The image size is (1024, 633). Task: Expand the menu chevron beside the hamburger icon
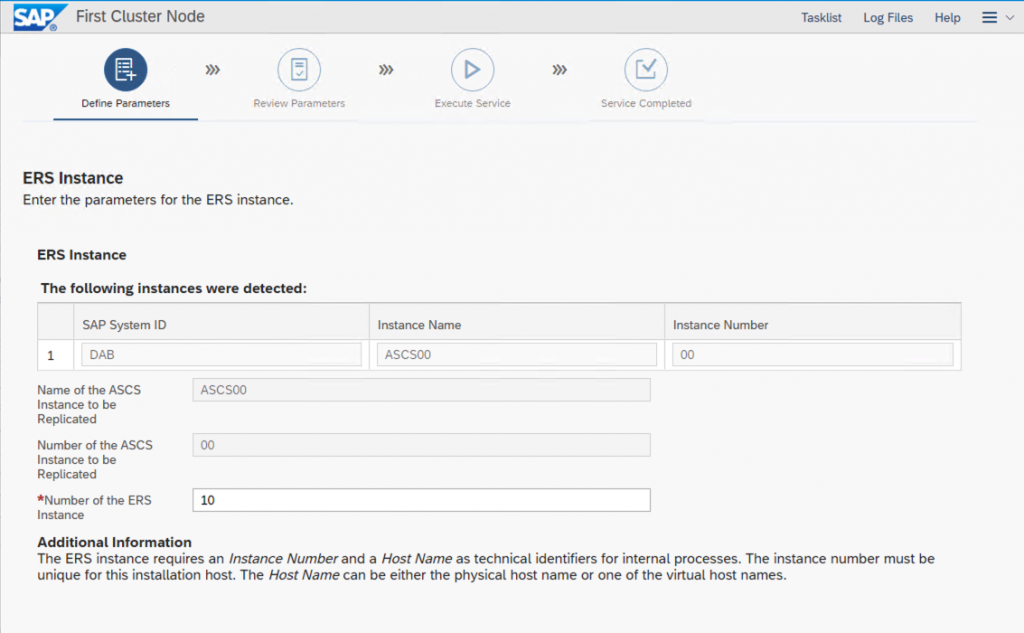1010,18
